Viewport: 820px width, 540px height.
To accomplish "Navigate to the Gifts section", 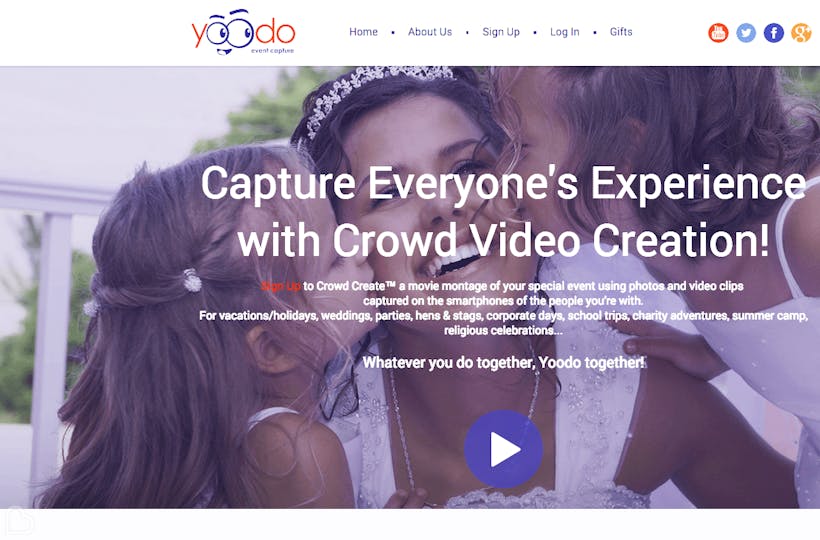I will click(x=621, y=32).
